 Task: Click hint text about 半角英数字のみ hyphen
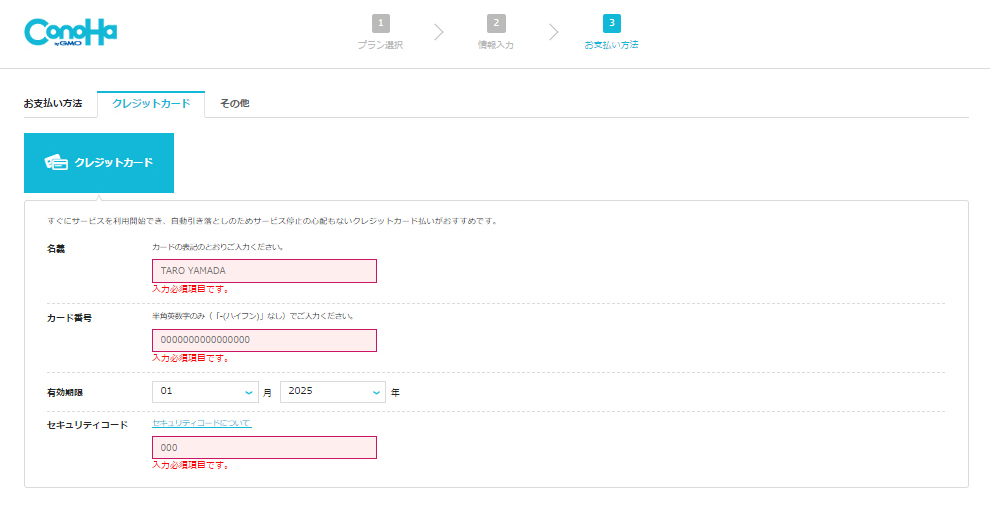click(253, 316)
